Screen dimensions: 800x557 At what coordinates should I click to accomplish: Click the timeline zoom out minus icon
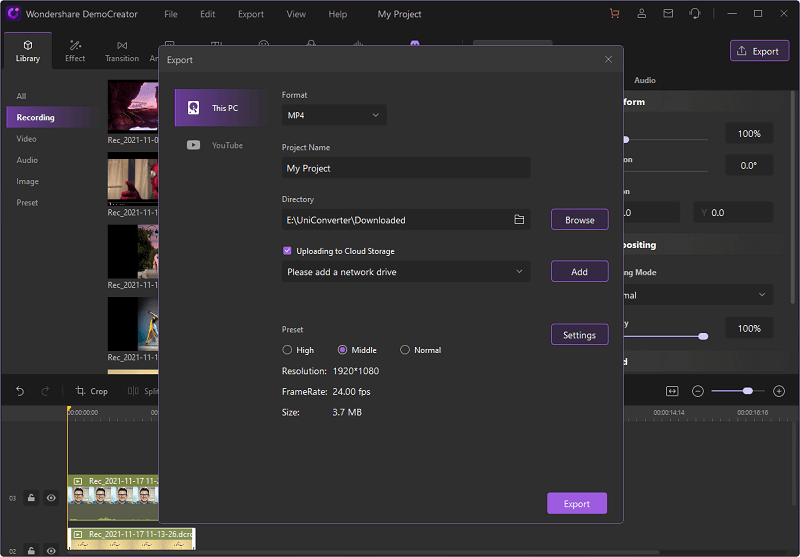(697, 391)
